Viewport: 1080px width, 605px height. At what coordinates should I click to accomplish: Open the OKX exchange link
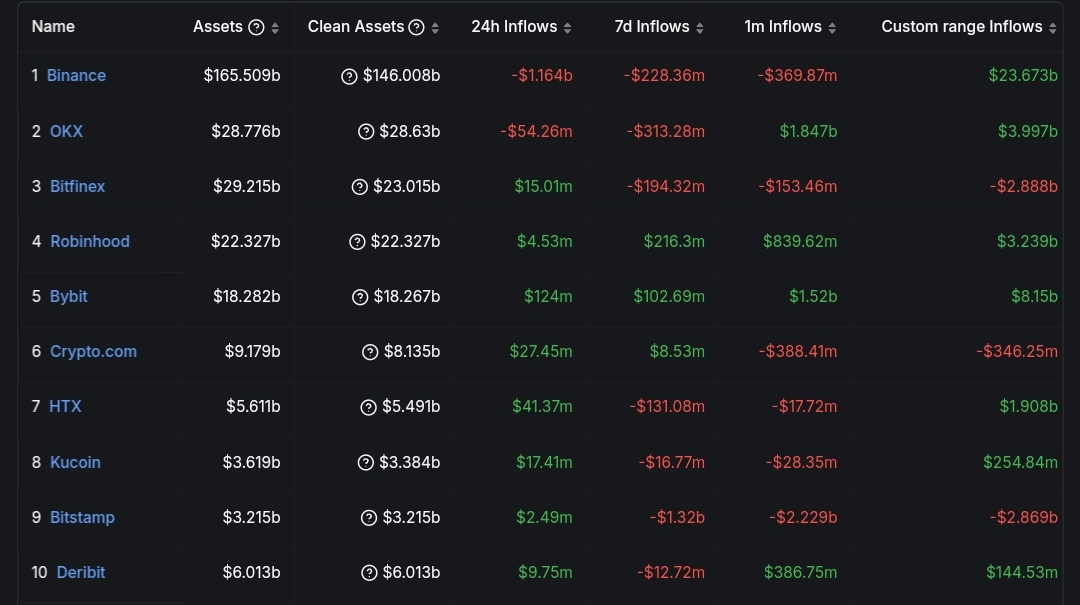(66, 131)
